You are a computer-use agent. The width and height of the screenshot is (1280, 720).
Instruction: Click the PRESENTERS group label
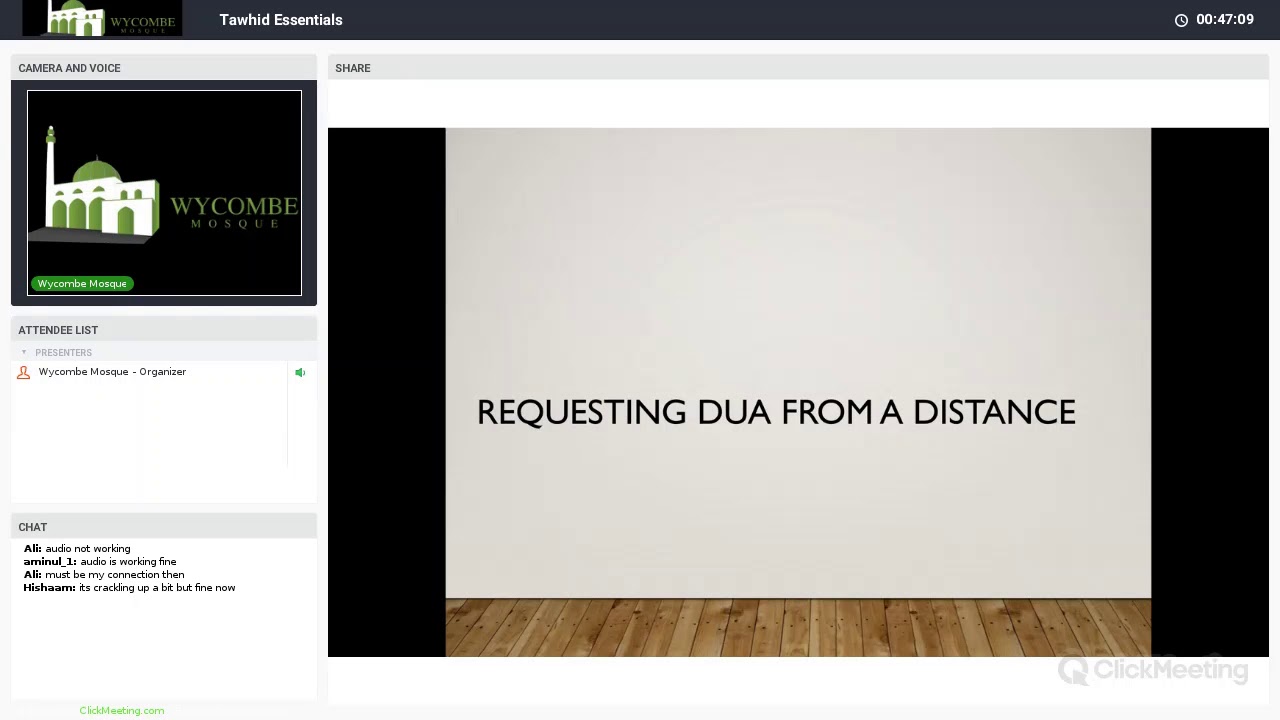coord(63,352)
